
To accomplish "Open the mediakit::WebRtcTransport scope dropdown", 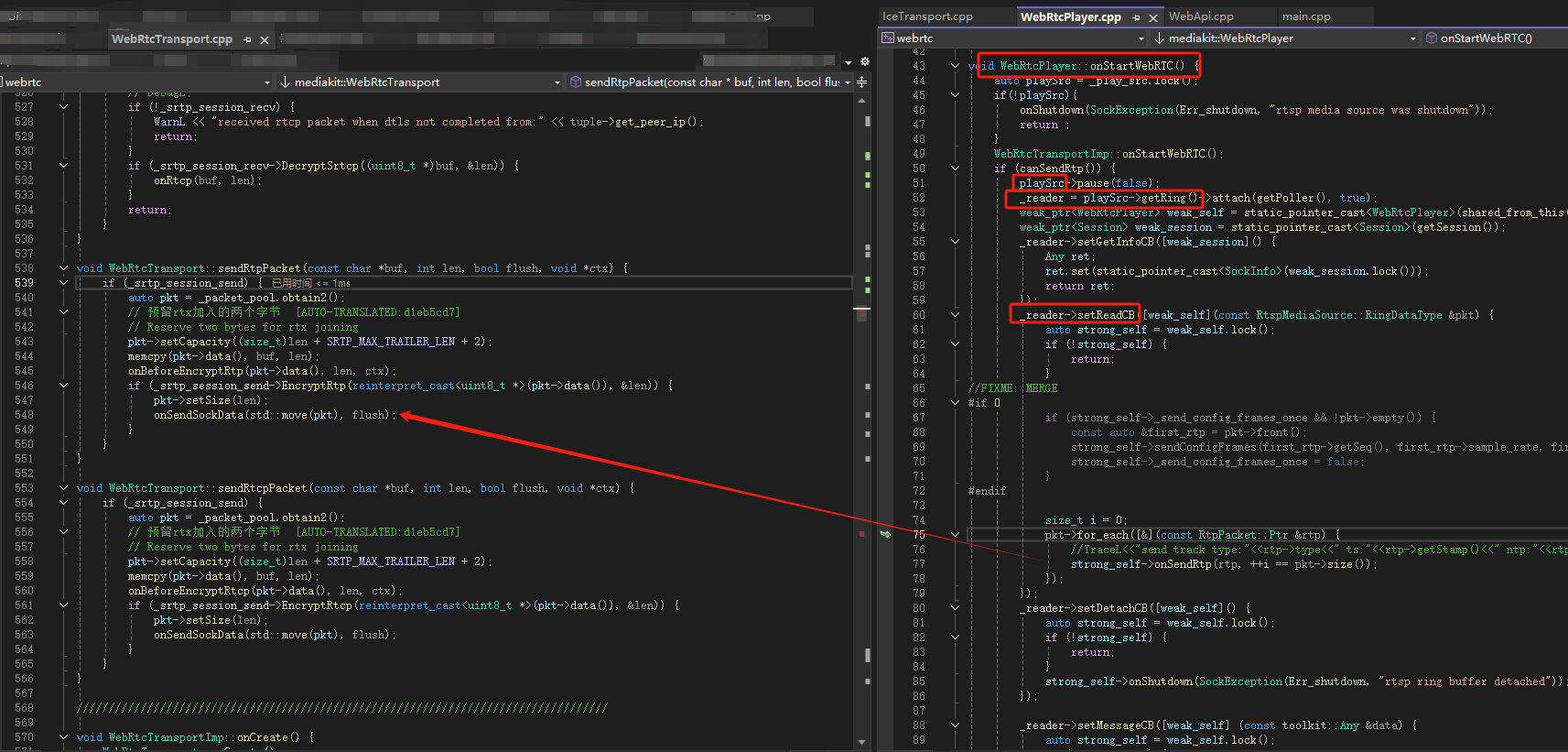I will click(x=420, y=82).
